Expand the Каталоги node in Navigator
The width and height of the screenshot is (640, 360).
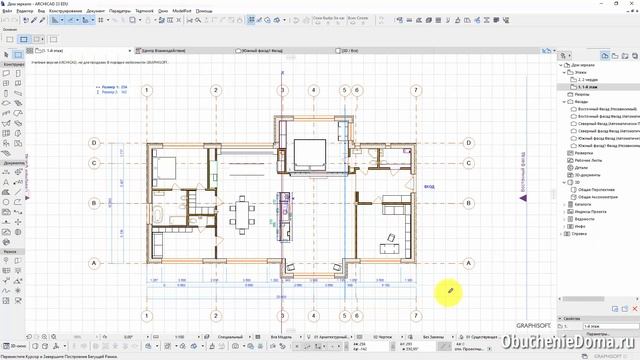565,204
